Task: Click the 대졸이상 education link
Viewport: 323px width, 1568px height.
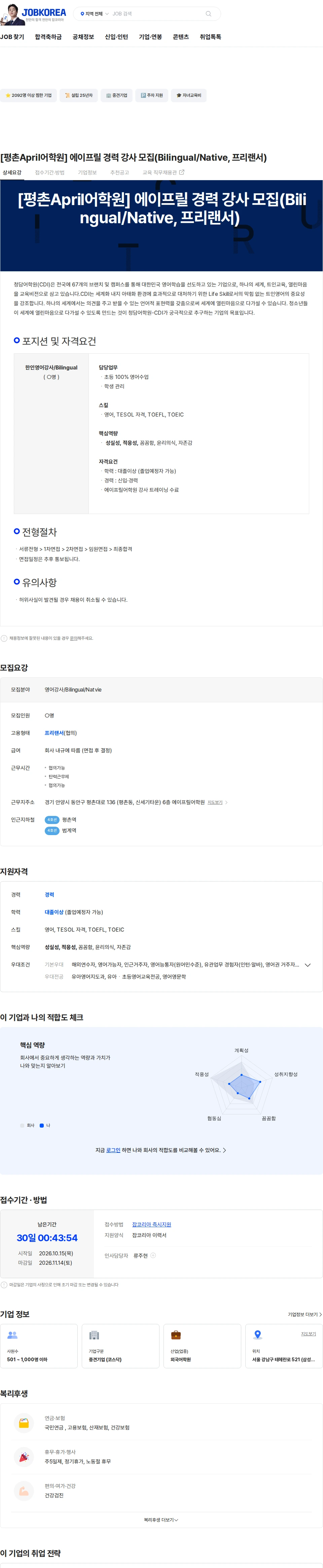Action: pos(54,912)
